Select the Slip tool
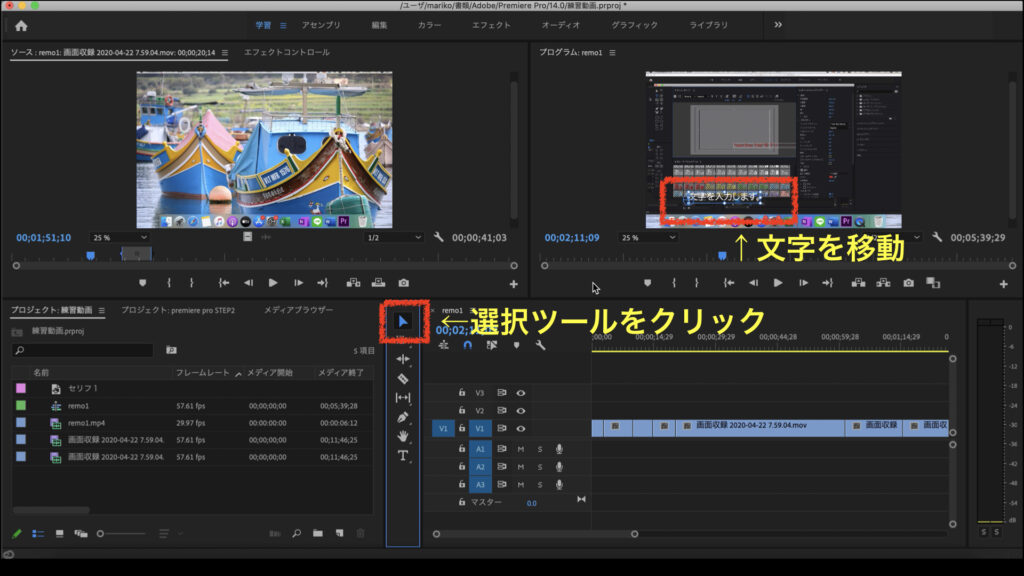 click(x=403, y=398)
